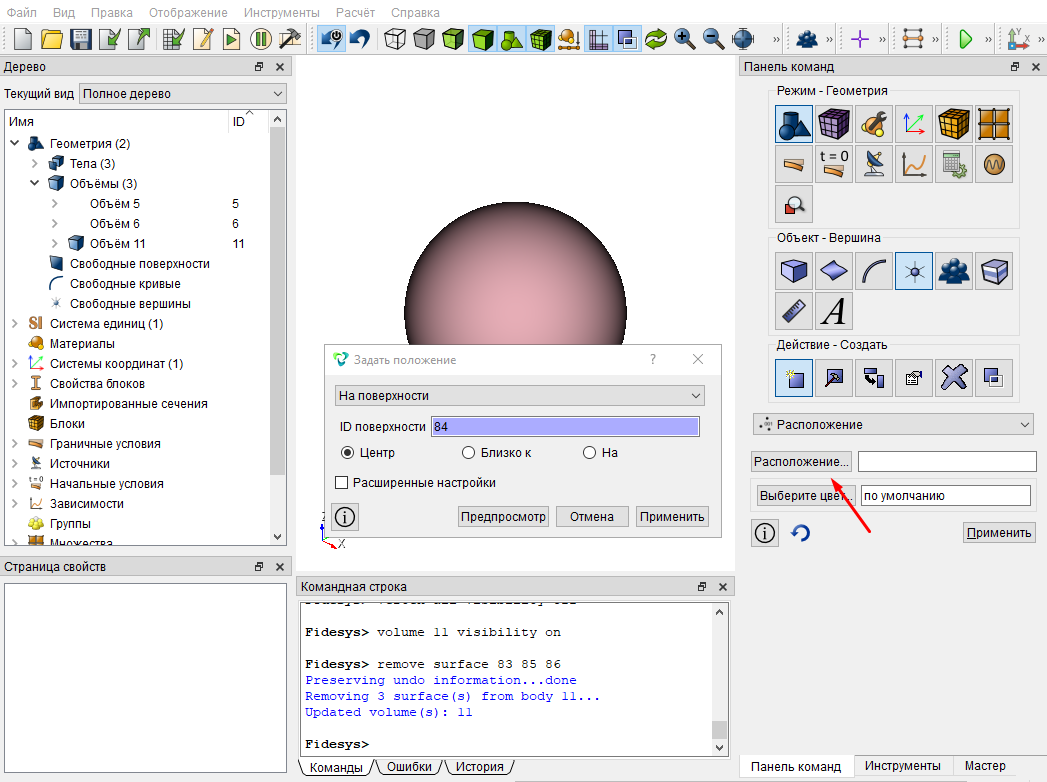Expand the Система единиц node
This screenshot has height=782, width=1047.
click(x=15, y=323)
